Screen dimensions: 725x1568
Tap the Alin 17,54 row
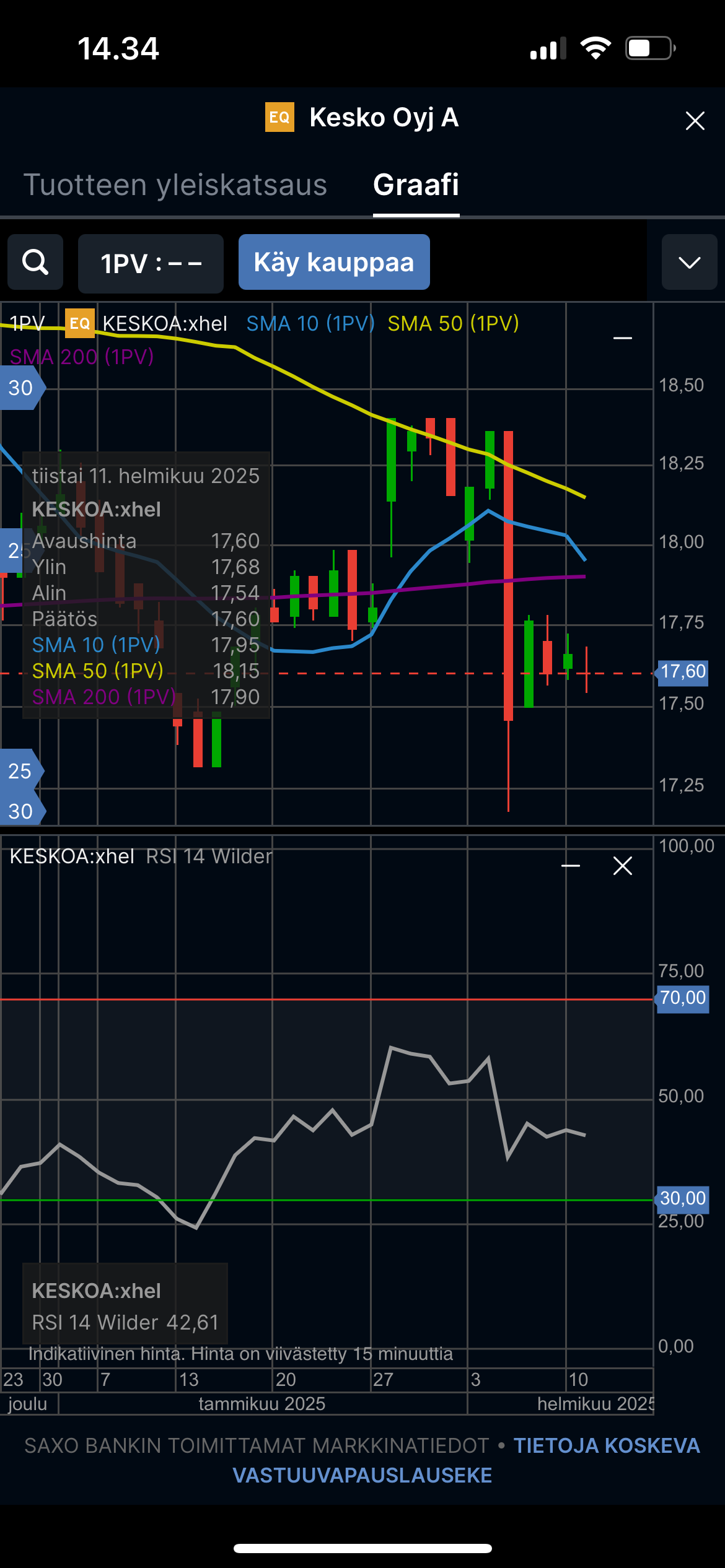[x=146, y=593]
